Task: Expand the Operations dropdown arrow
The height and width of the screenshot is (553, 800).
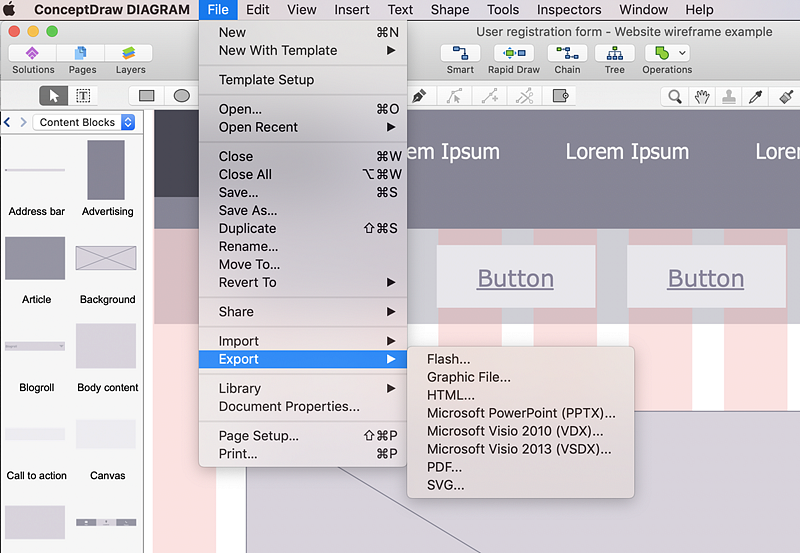Action: click(x=683, y=53)
